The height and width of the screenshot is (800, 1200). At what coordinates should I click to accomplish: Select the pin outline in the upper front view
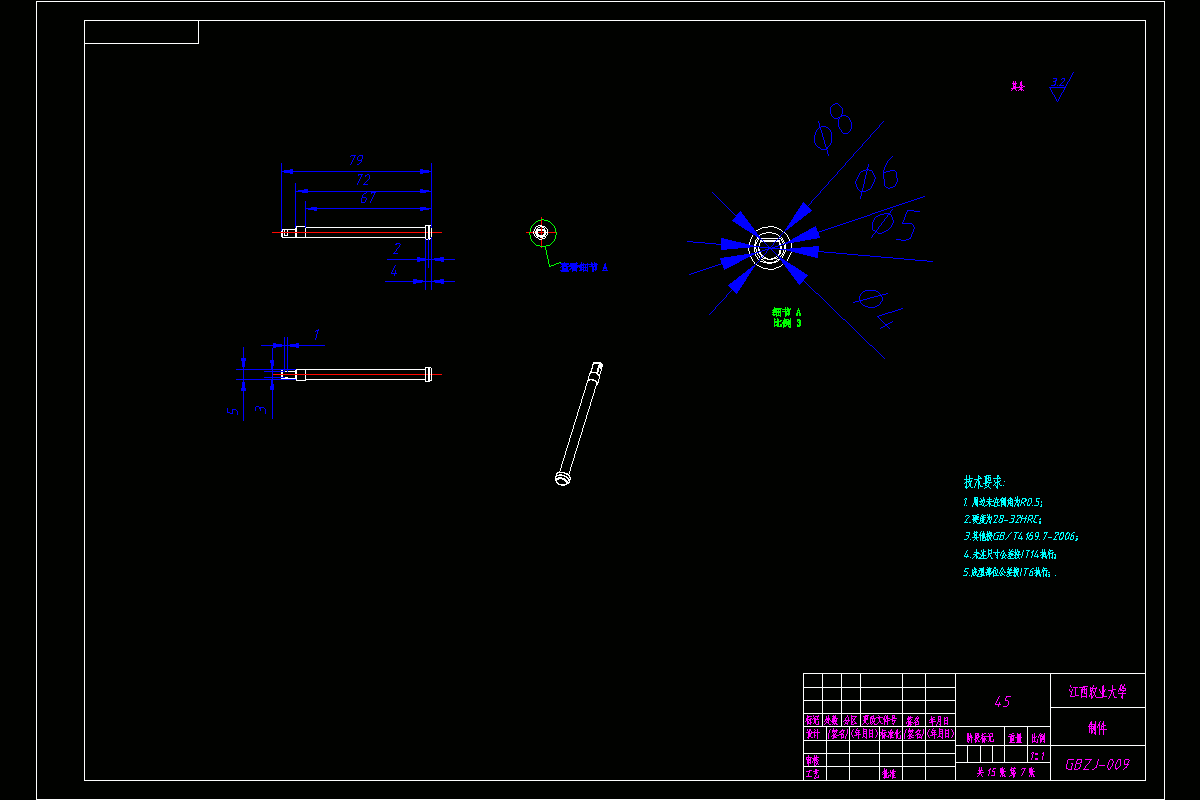tap(357, 232)
